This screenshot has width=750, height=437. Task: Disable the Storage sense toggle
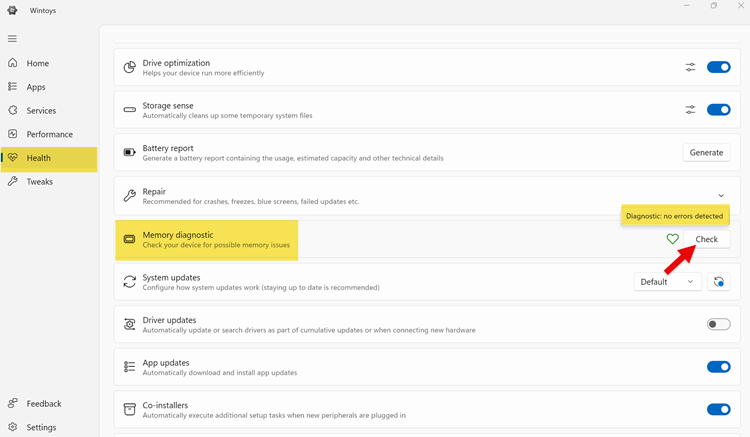(x=718, y=110)
